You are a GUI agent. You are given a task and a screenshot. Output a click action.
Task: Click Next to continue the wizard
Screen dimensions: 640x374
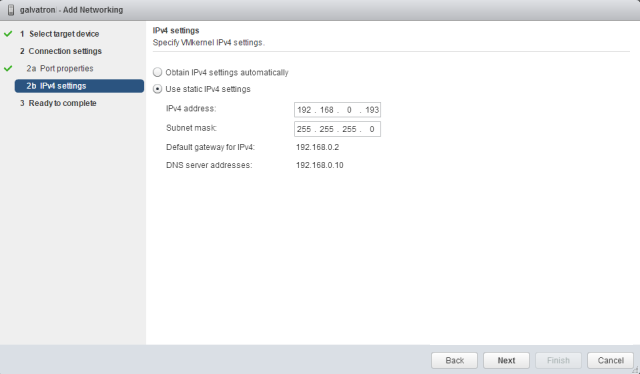(506, 361)
